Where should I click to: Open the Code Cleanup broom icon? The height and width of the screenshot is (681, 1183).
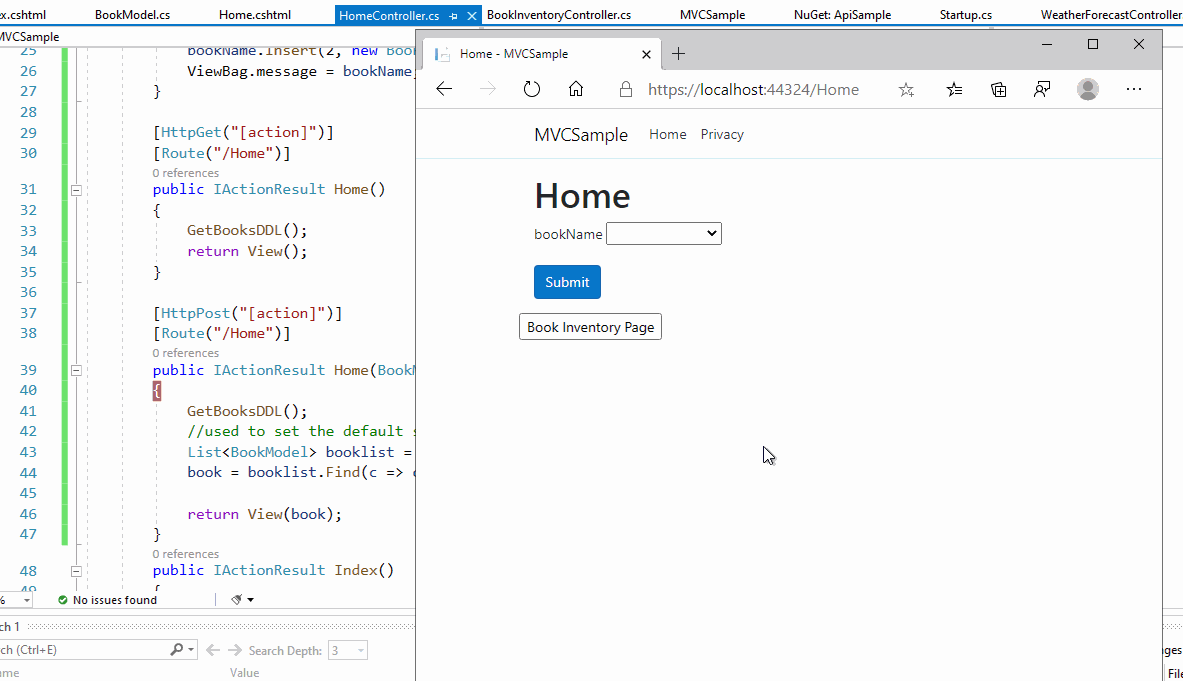(236, 599)
